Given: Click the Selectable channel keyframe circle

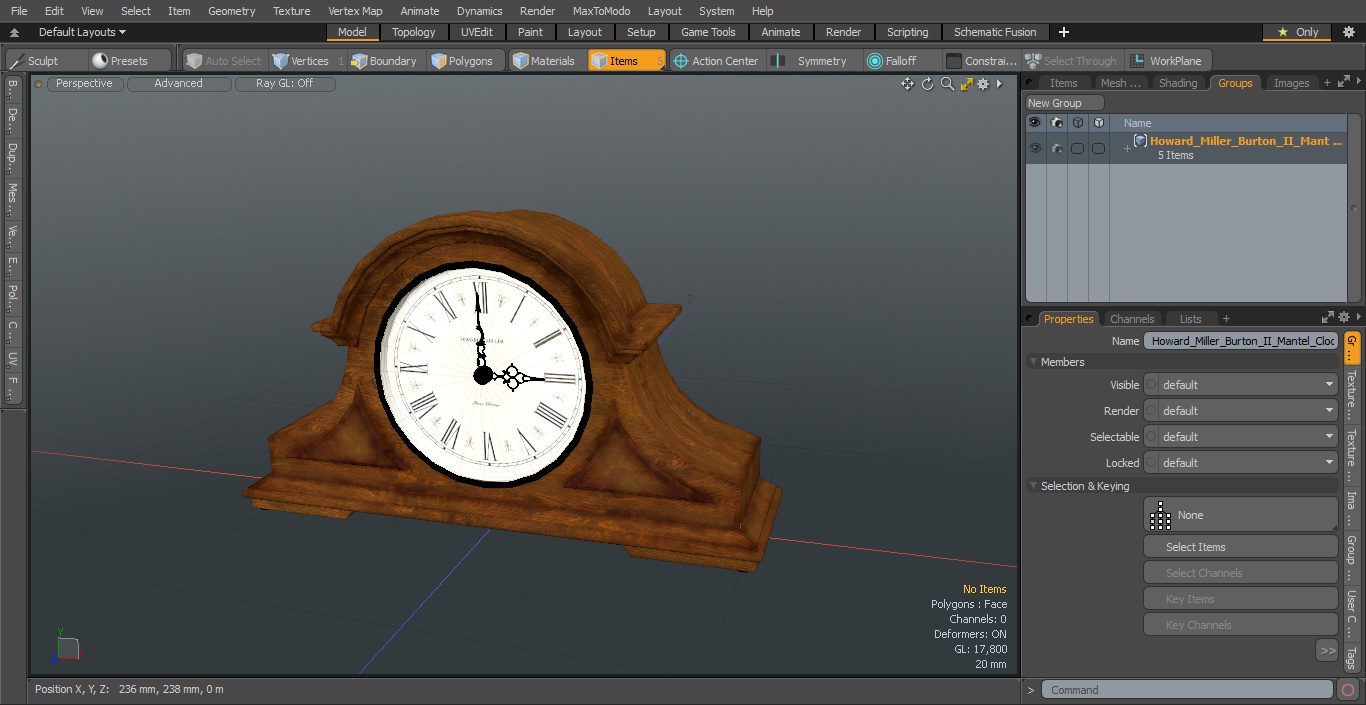Looking at the screenshot, I should coord(1151,437).
